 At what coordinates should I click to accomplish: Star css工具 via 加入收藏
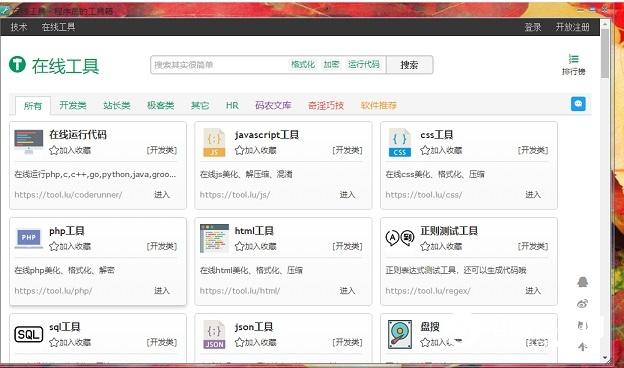point(441,150)
